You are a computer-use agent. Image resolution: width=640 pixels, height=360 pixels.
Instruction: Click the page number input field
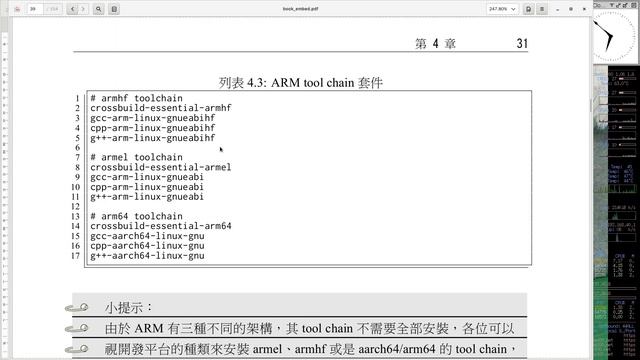pyautogui.click(x=35, y=9)
